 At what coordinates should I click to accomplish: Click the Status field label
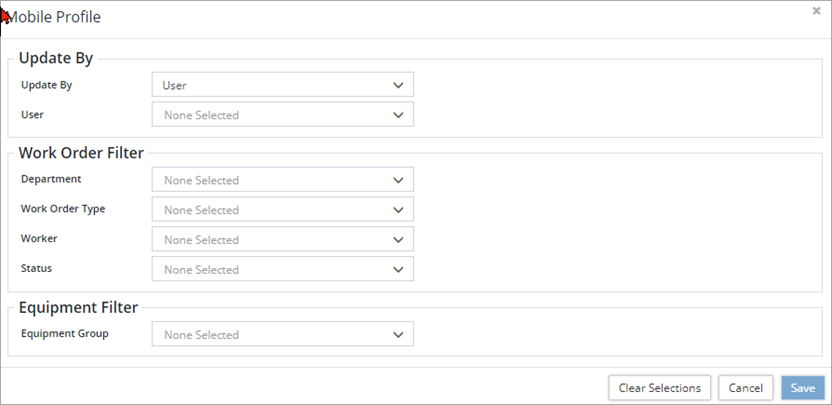pos(37,268)
